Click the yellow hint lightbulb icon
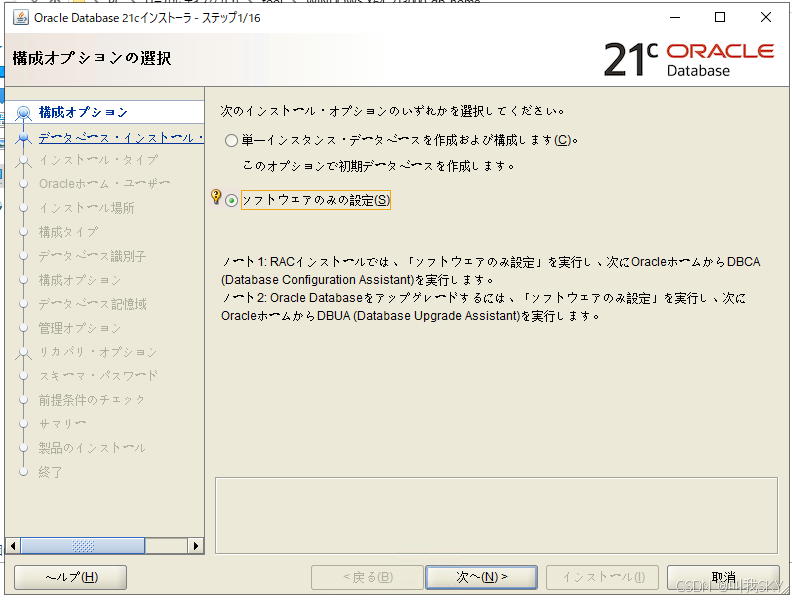The image size is (792, 600). pyautogui.click(x=216, y=196)
